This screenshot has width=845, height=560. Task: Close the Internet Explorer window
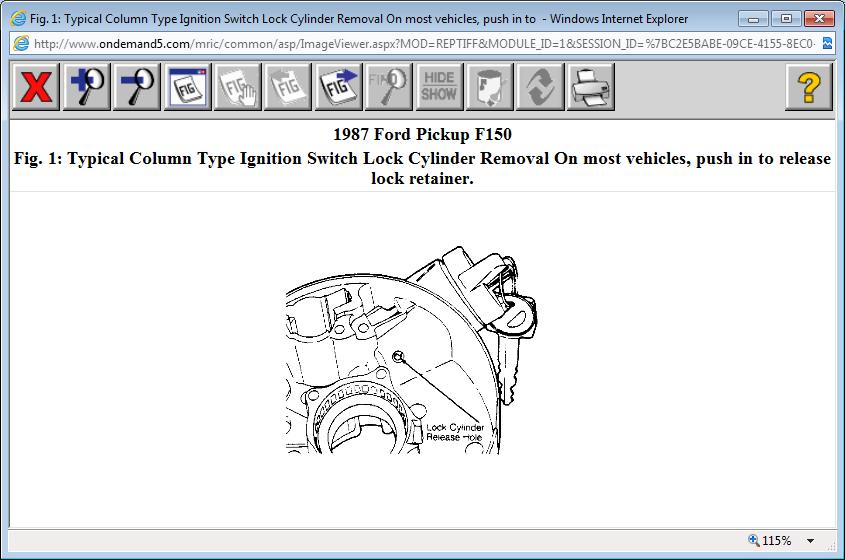[819, 19]
